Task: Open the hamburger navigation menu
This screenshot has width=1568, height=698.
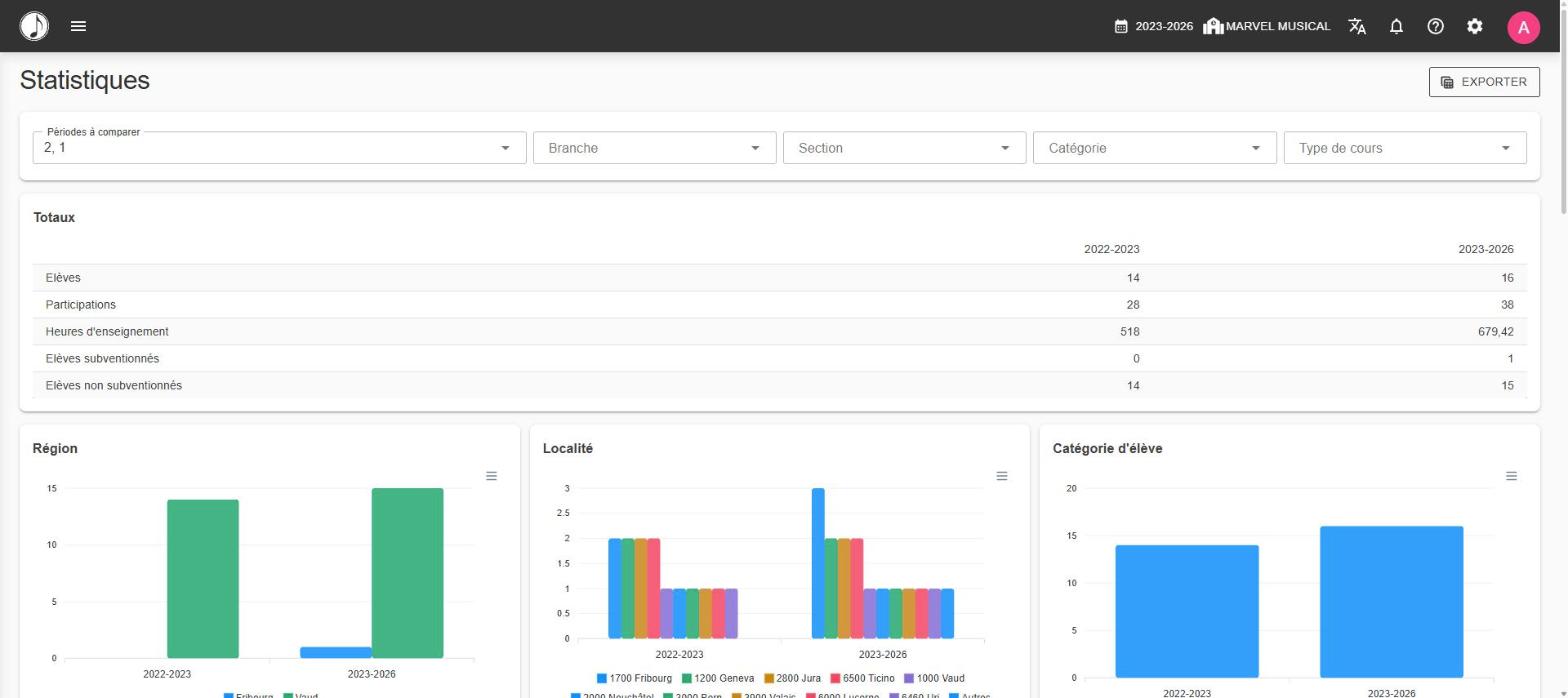Action: (x=78, y=26)
